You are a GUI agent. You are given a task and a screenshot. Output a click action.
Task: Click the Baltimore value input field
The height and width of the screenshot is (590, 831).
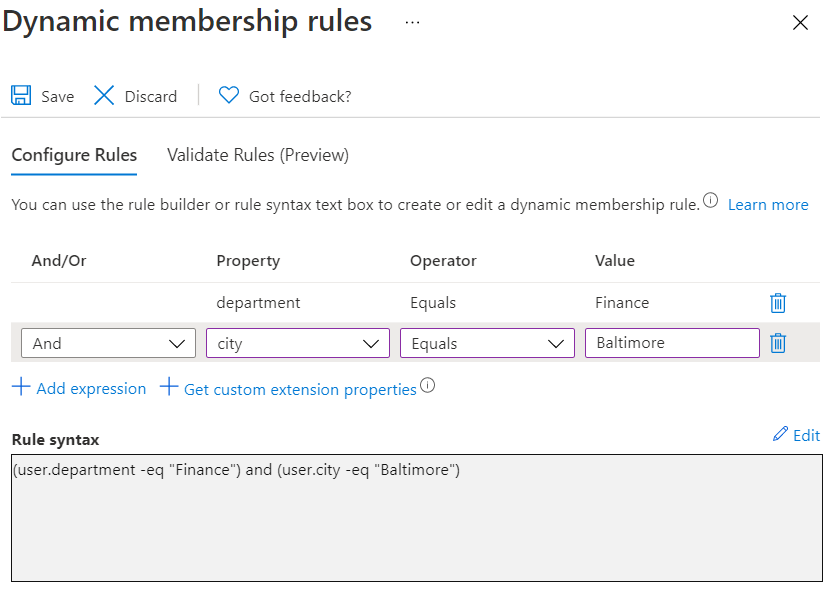(x=672, y=343)
